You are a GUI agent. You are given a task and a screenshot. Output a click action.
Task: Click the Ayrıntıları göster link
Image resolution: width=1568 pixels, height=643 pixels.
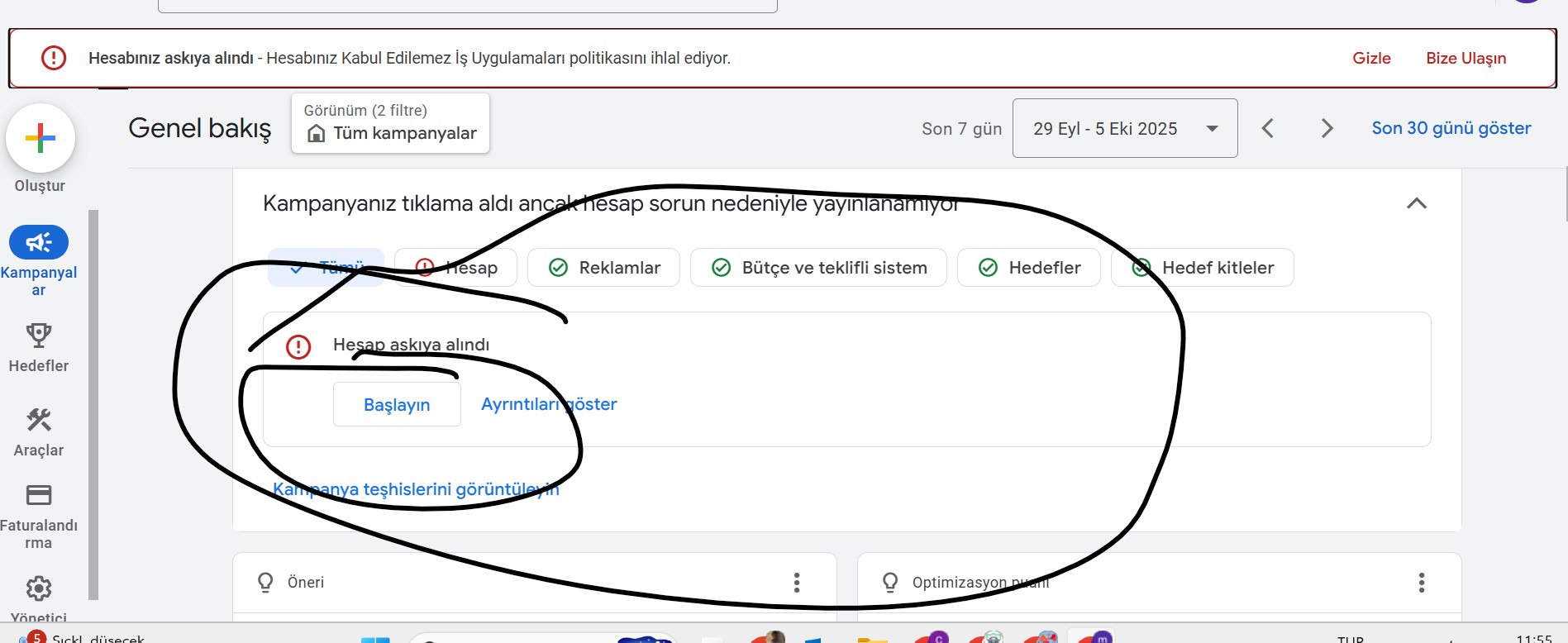549,404
